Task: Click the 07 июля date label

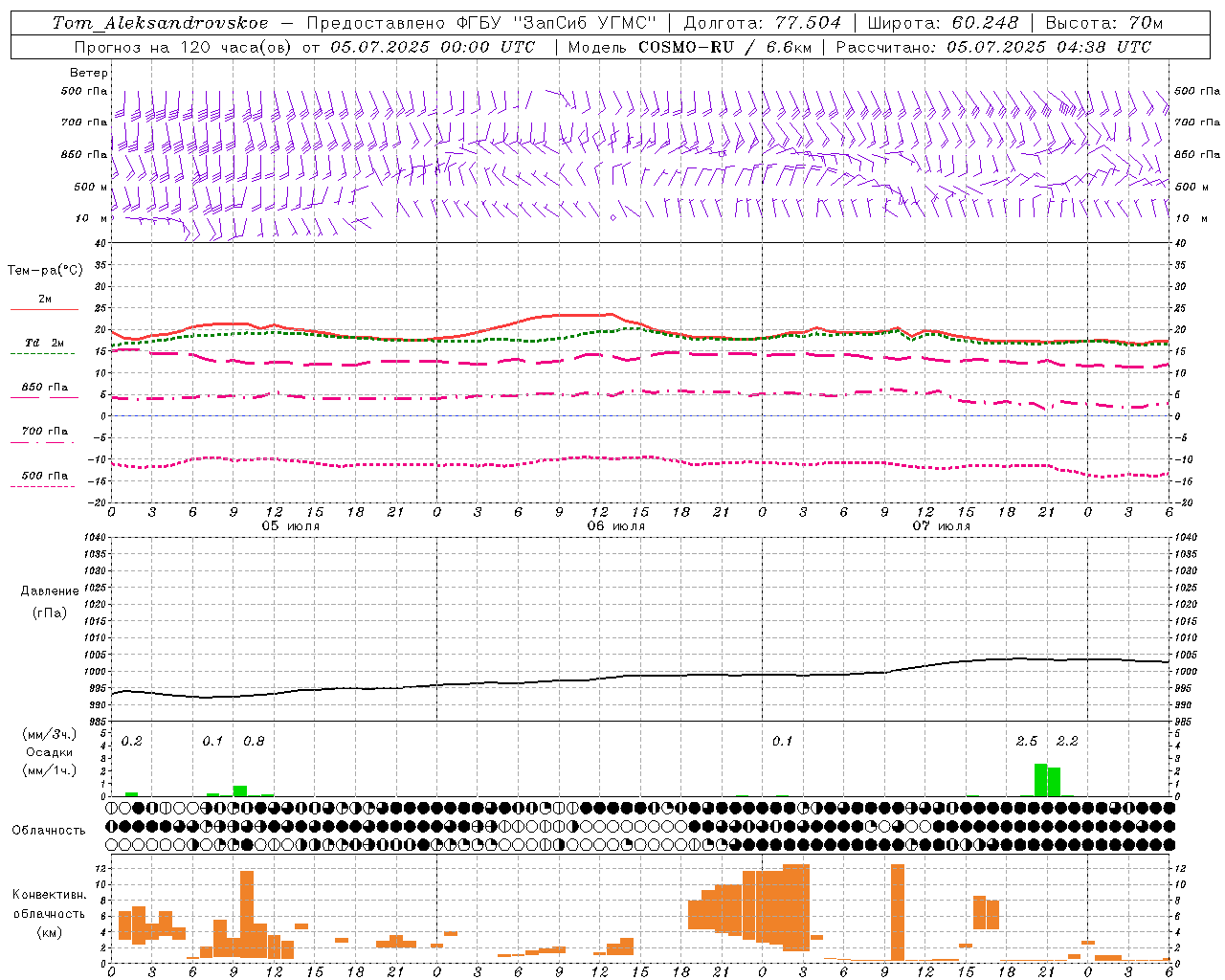Action: pos(942,526)
